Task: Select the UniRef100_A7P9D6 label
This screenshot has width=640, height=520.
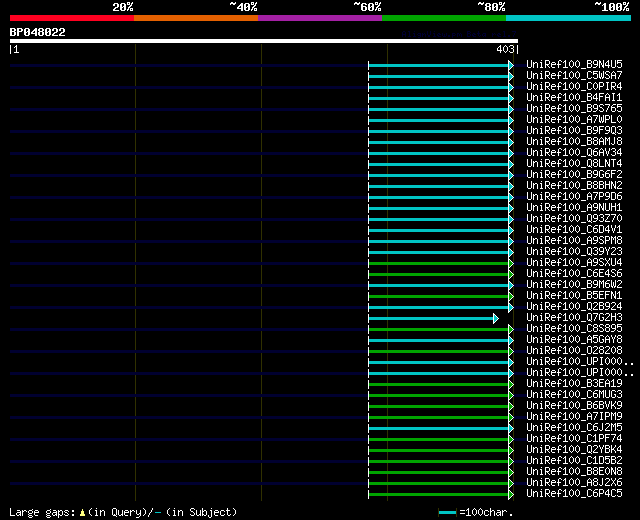Action: tap(574, 196)
